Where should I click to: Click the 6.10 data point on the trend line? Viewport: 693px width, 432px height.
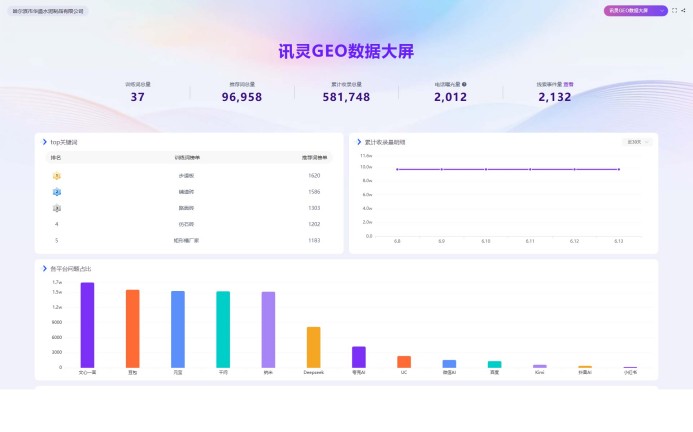pyautogui.click(x=486, y=169)
